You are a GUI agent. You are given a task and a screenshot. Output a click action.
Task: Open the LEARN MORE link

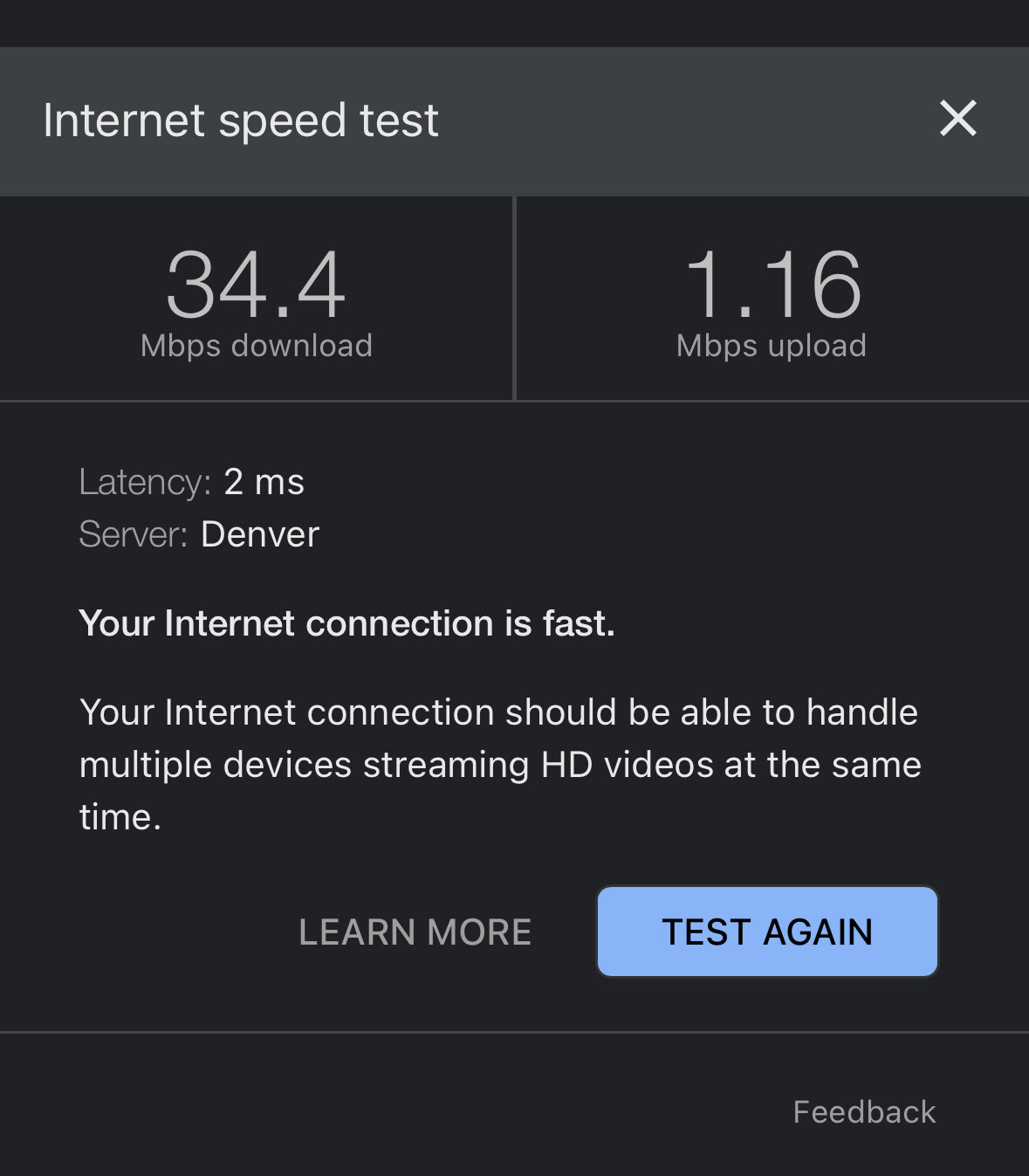[x=415, y=932]
